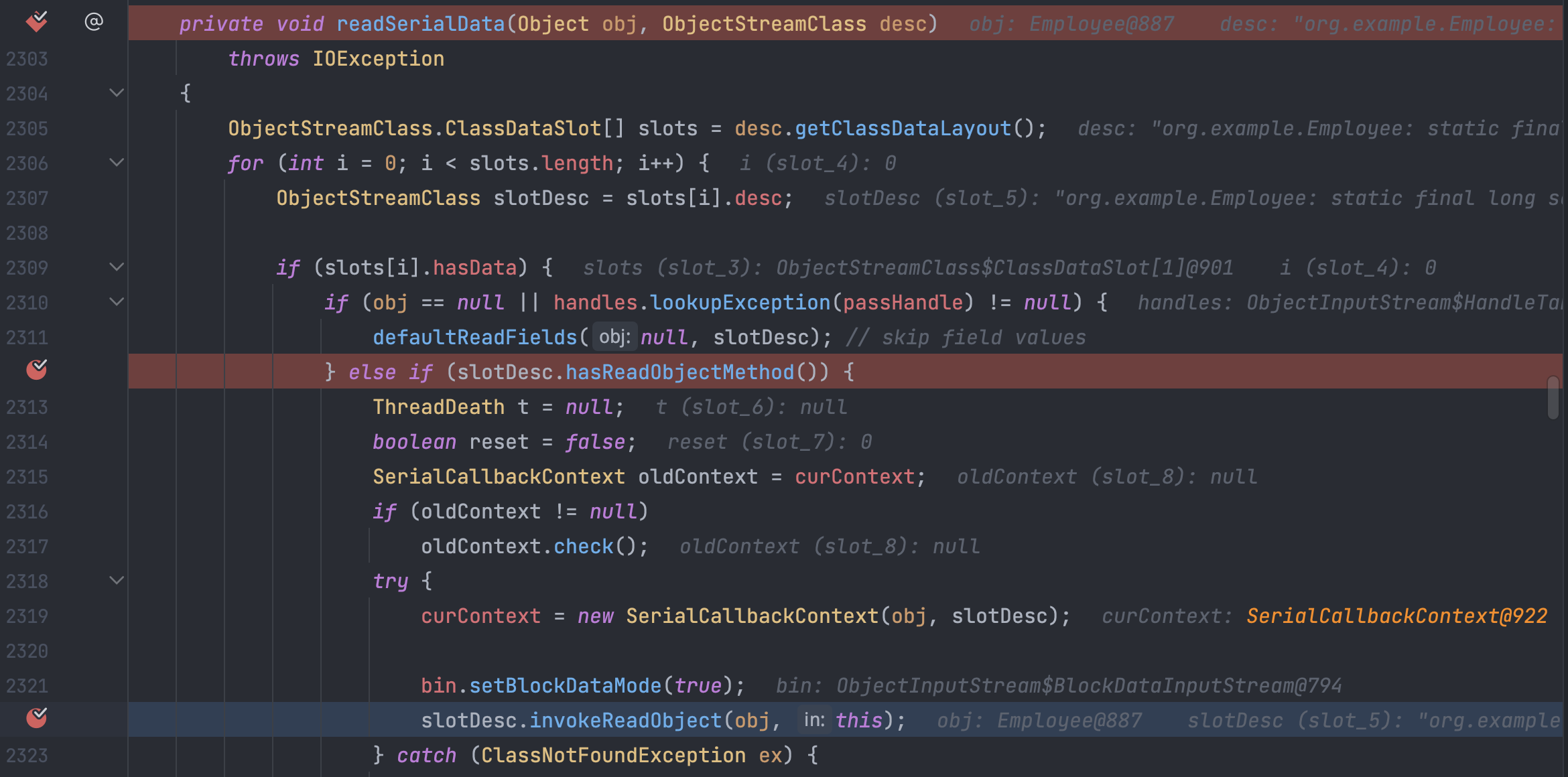1568x777 pixels.
Task: Remove breakpoint on readSerialData method line
Action: click(37, 22)
